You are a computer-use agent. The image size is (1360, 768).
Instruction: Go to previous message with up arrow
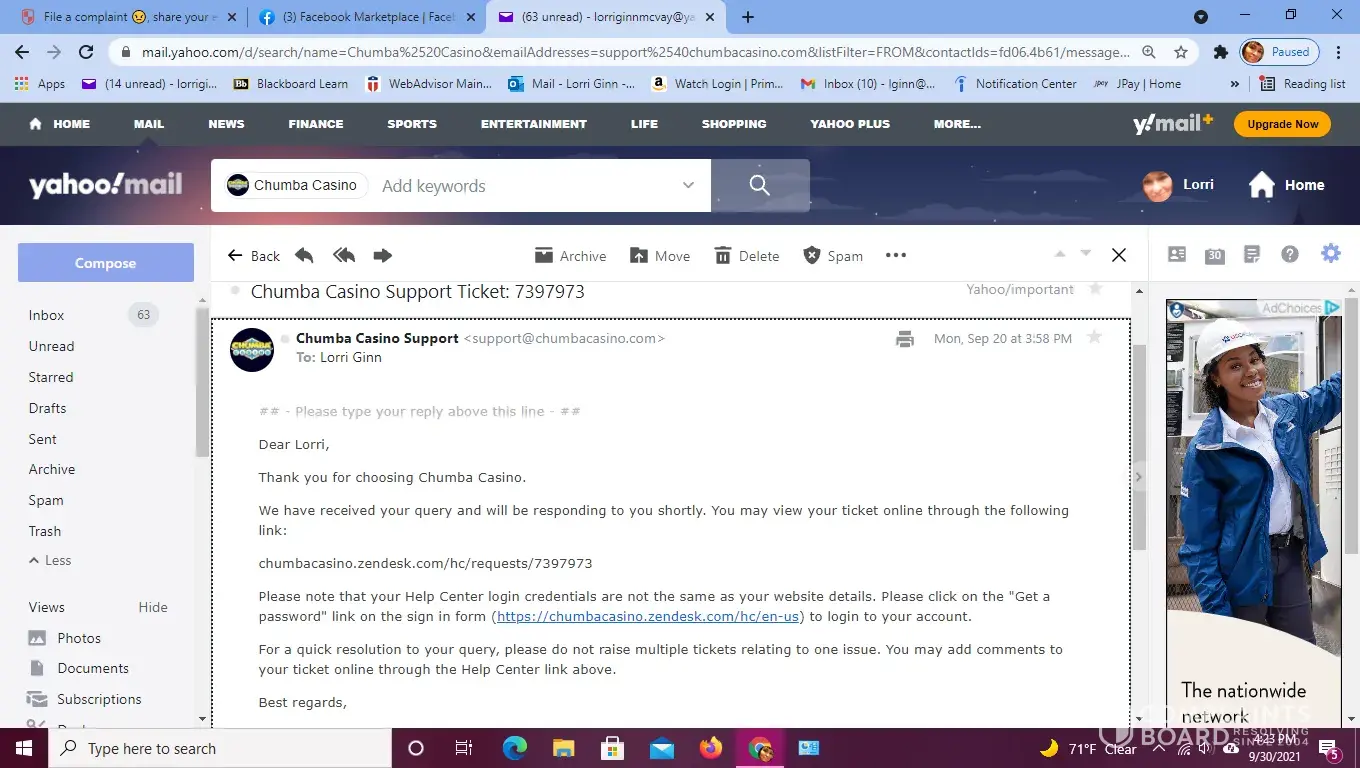click(x=1060, y=254)
